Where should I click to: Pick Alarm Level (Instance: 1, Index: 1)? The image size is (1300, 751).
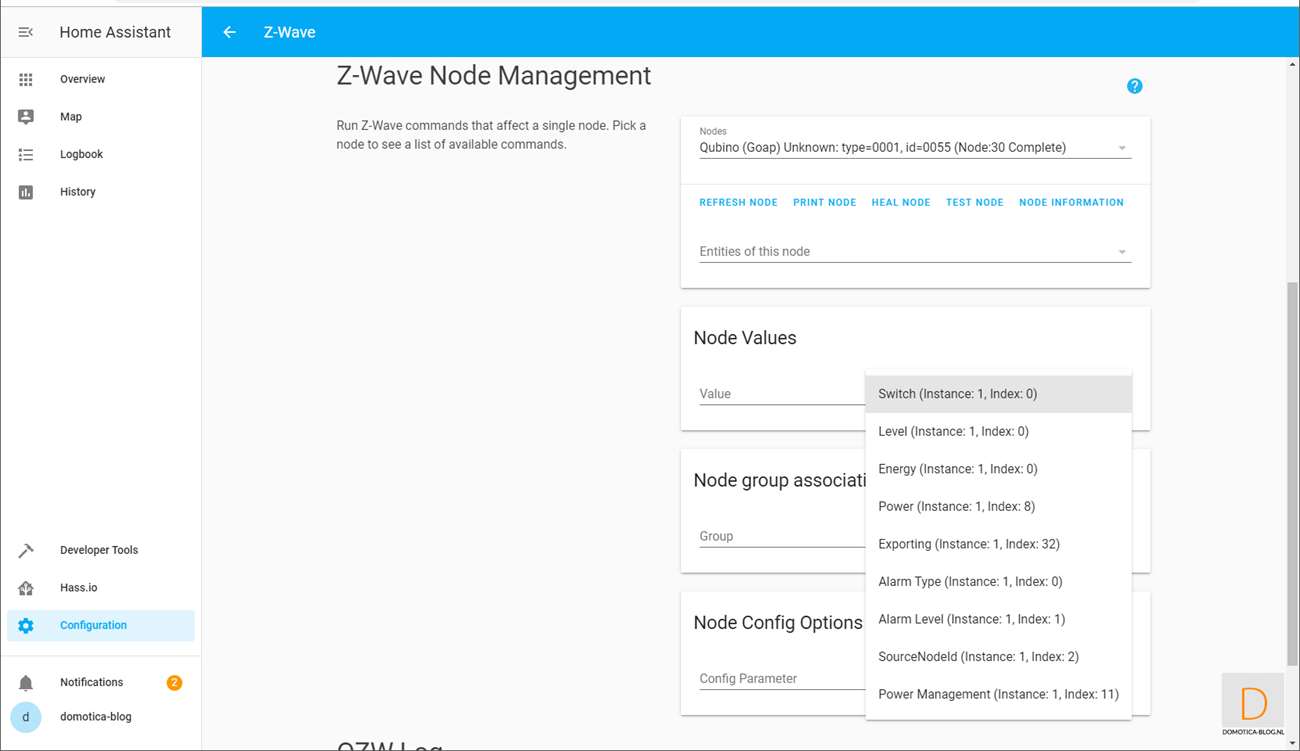click(x=971, y=619)
